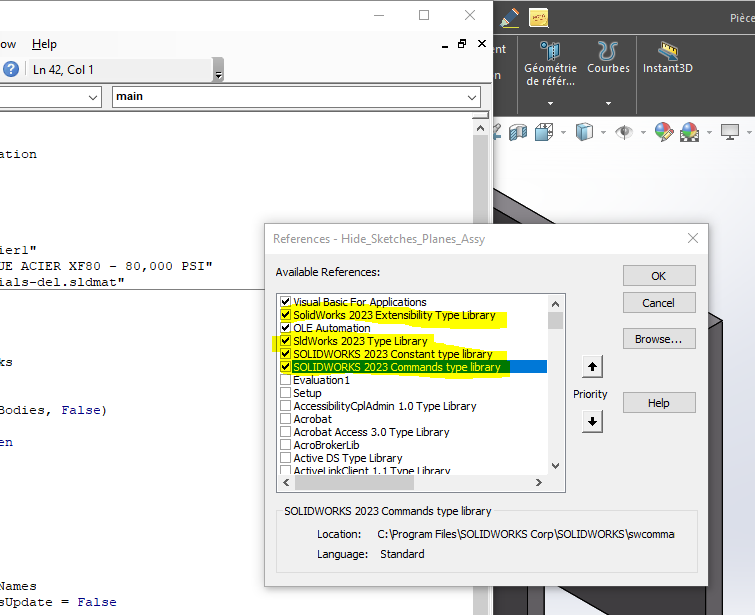This screenshot has width=755, height=615.
Task: Move reference priority up with the up arrow
Action: pos(592,367)
